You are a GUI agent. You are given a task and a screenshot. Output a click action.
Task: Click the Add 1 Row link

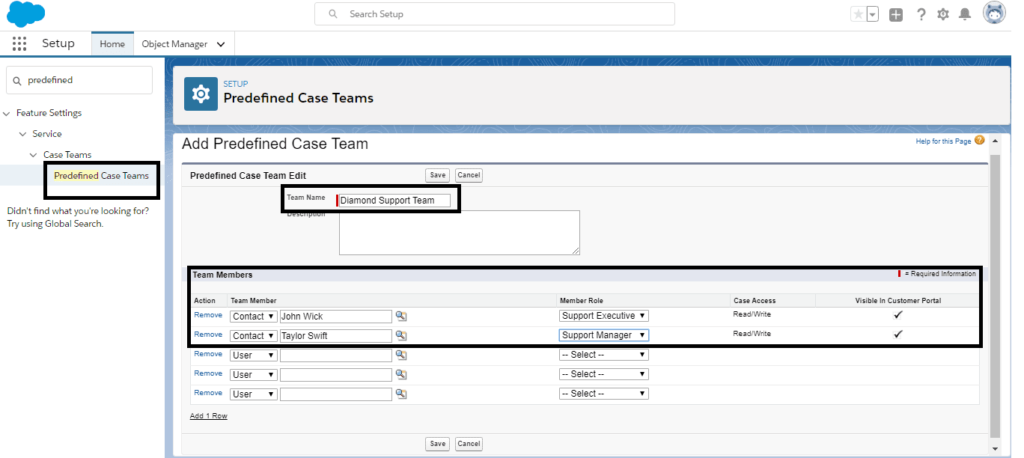click(208, 416)
